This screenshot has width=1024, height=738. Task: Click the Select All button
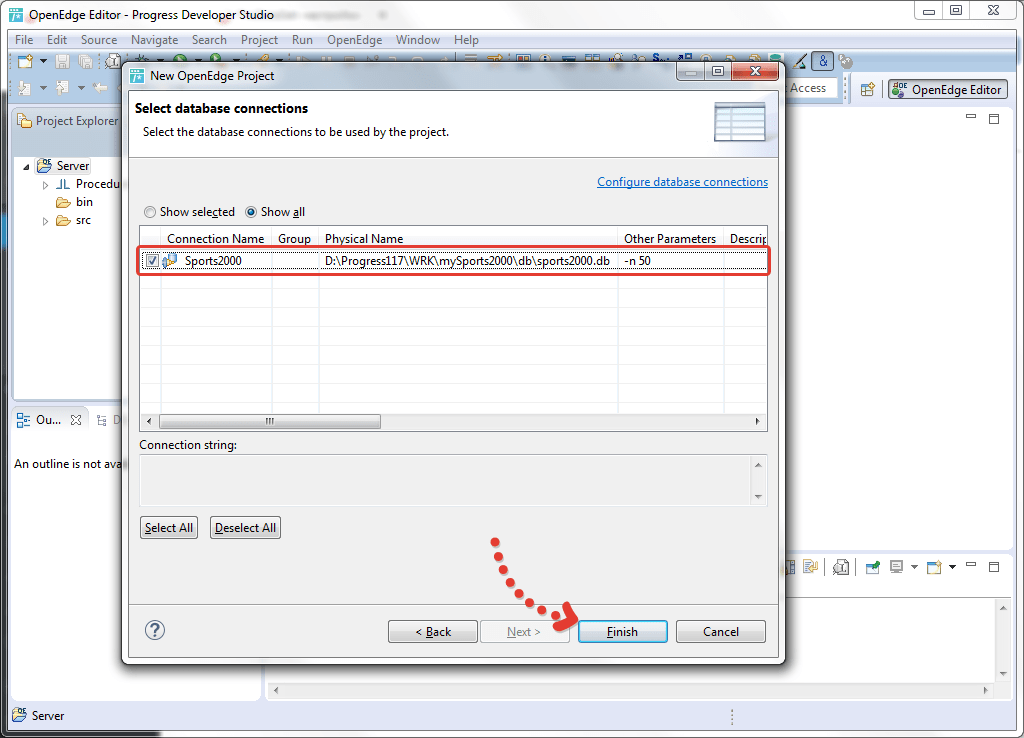click(168, 528)
